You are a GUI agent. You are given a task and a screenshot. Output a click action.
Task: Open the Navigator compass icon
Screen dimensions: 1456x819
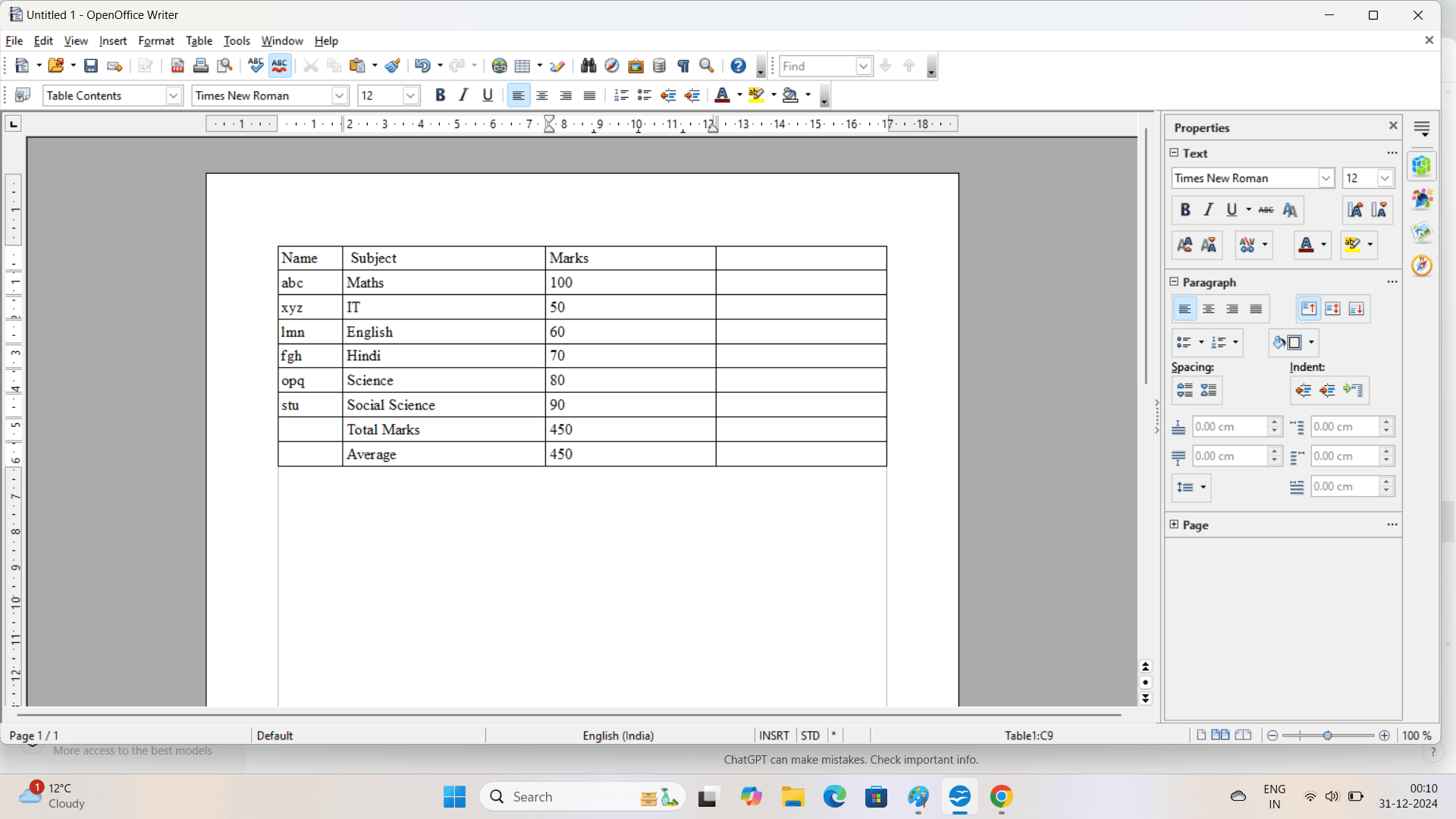pyautogui.click(x=1422, y=265)
